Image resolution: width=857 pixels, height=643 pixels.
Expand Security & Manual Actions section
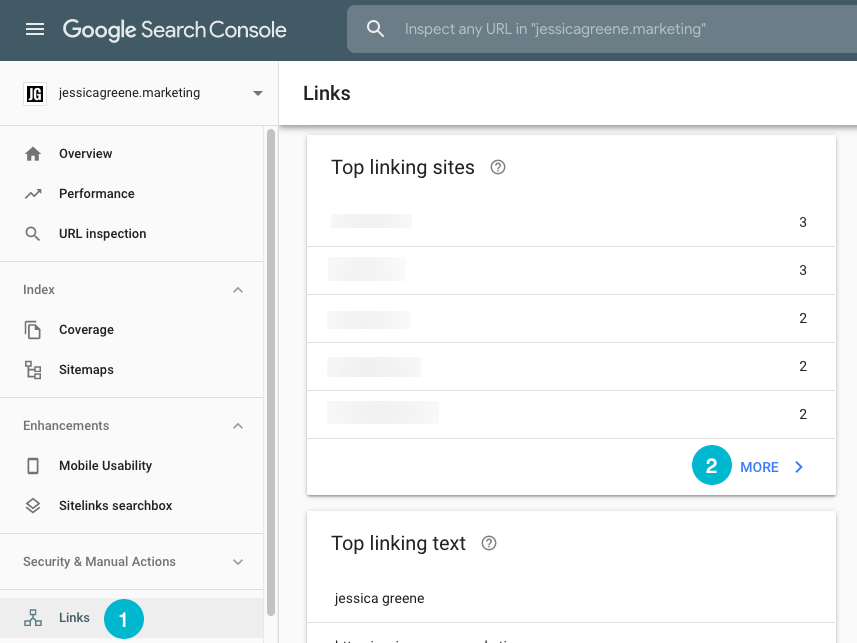[238, 562]
